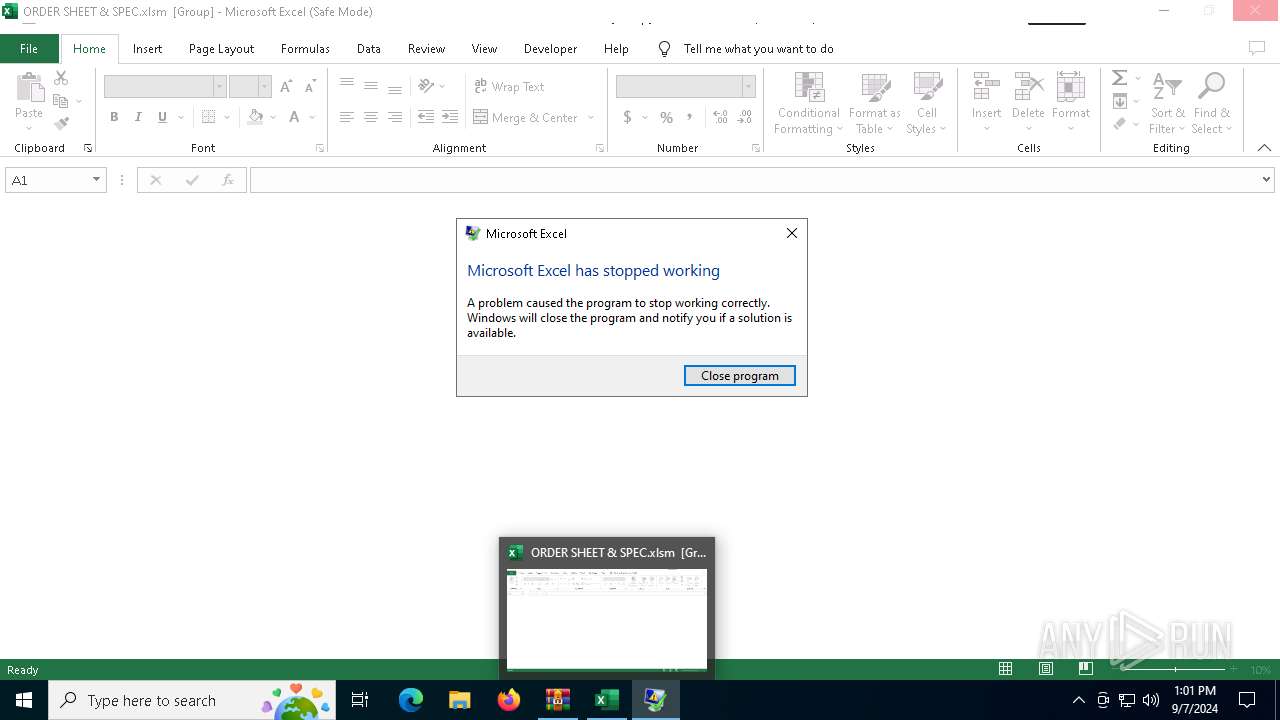Open Find & Select menu
This screenshot has width=1280, height=720.
pos(1212,104)
